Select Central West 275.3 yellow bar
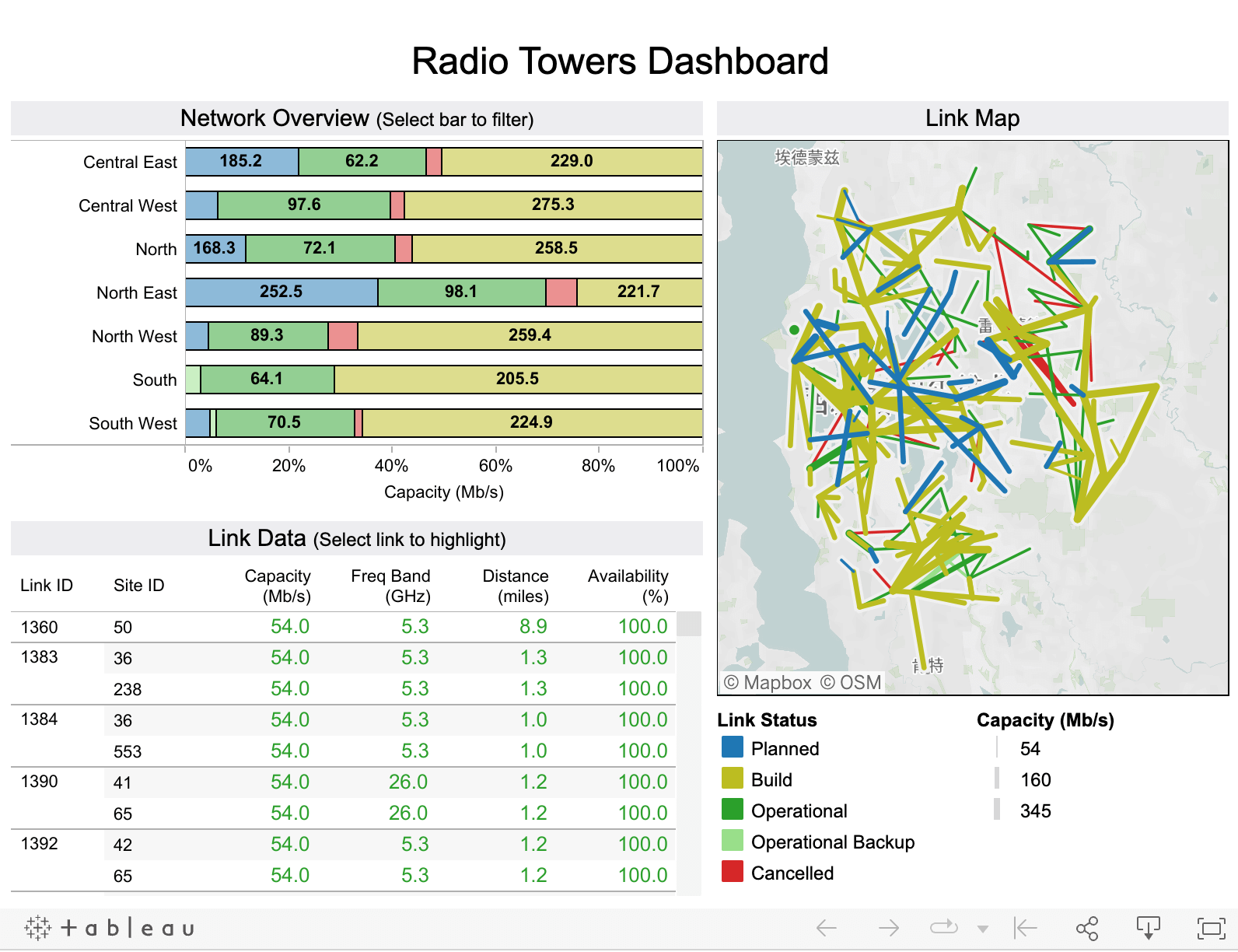The width and height of the screenshot is (1238, 952). (554, 205)
